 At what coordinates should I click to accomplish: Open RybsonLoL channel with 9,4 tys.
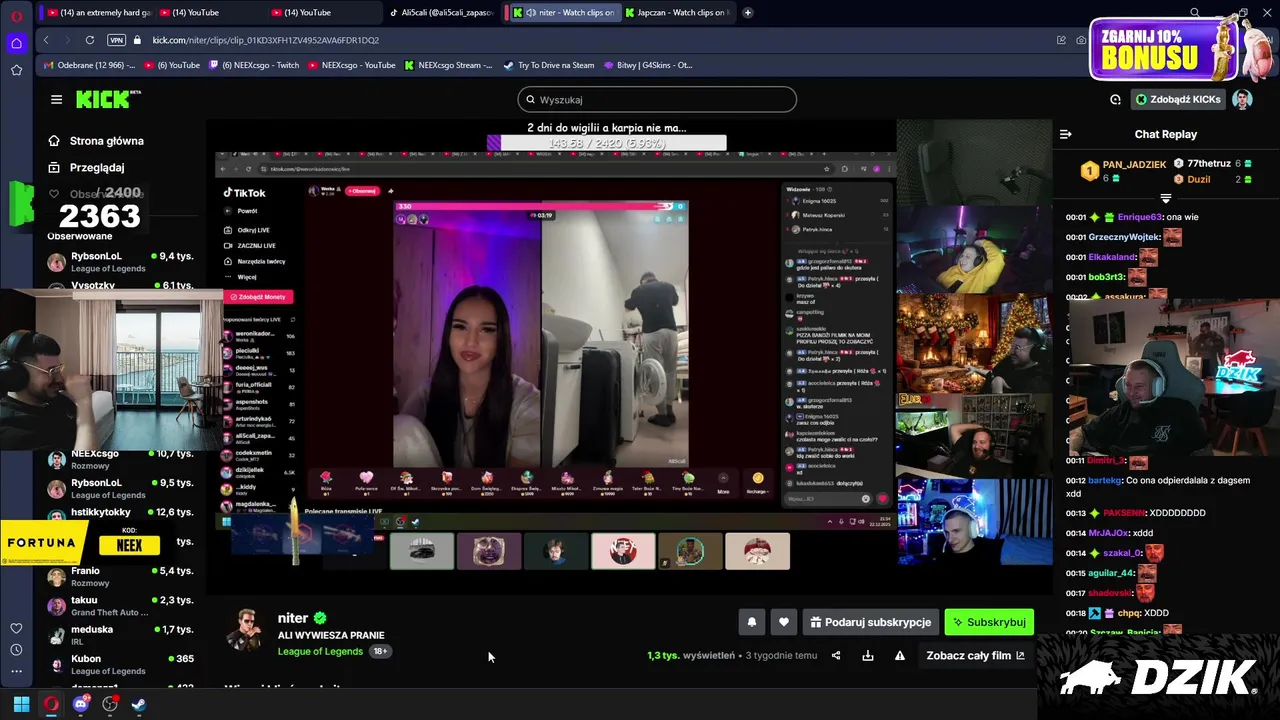coord(120,262)
